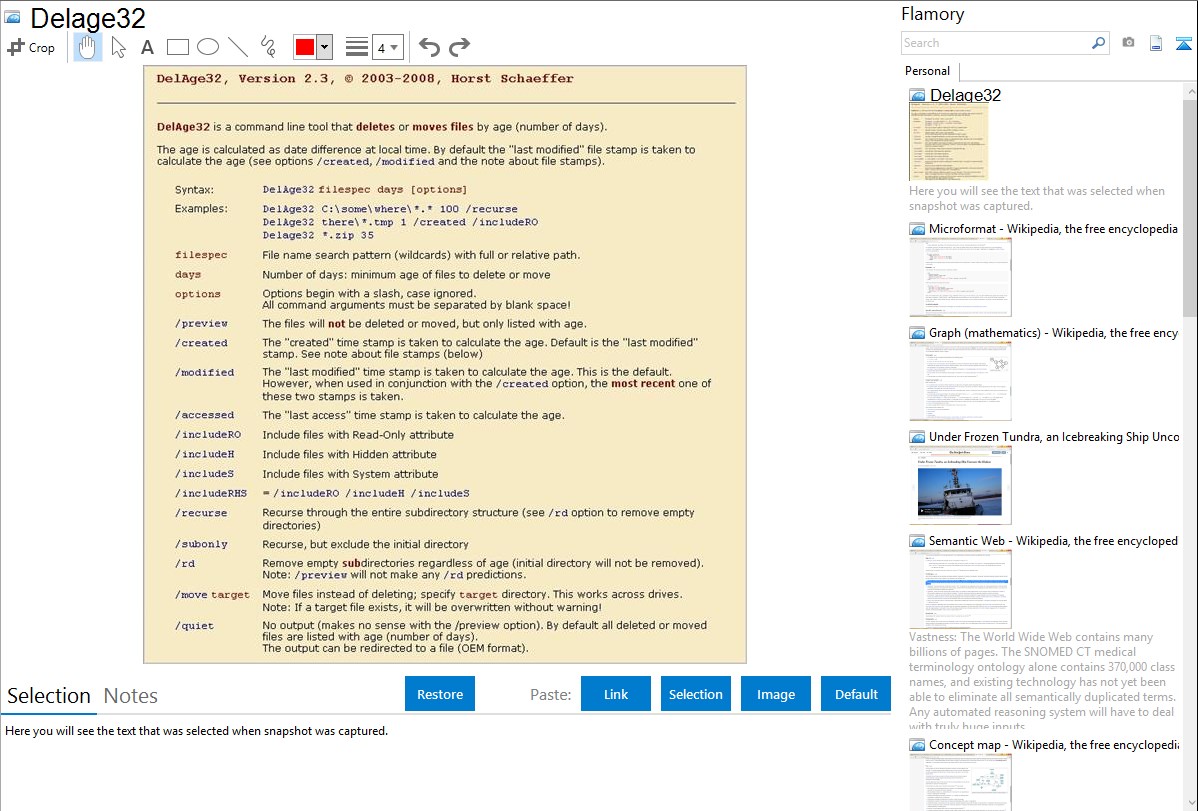Viewport: 1198px width, 811px height.
Task: Open the Semantic Web snapshot thumbnail
Action: pyautogui.click(x=960, y=589)
